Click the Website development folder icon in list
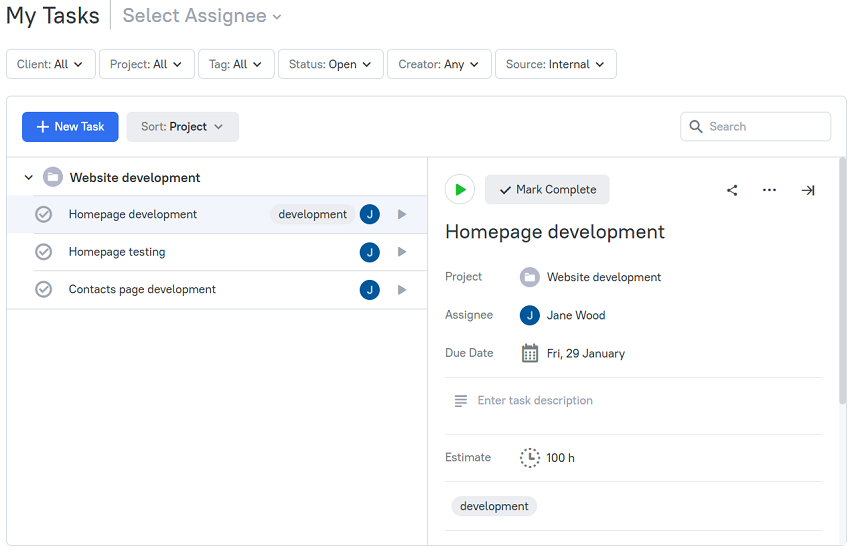 (x=53, y=177)
